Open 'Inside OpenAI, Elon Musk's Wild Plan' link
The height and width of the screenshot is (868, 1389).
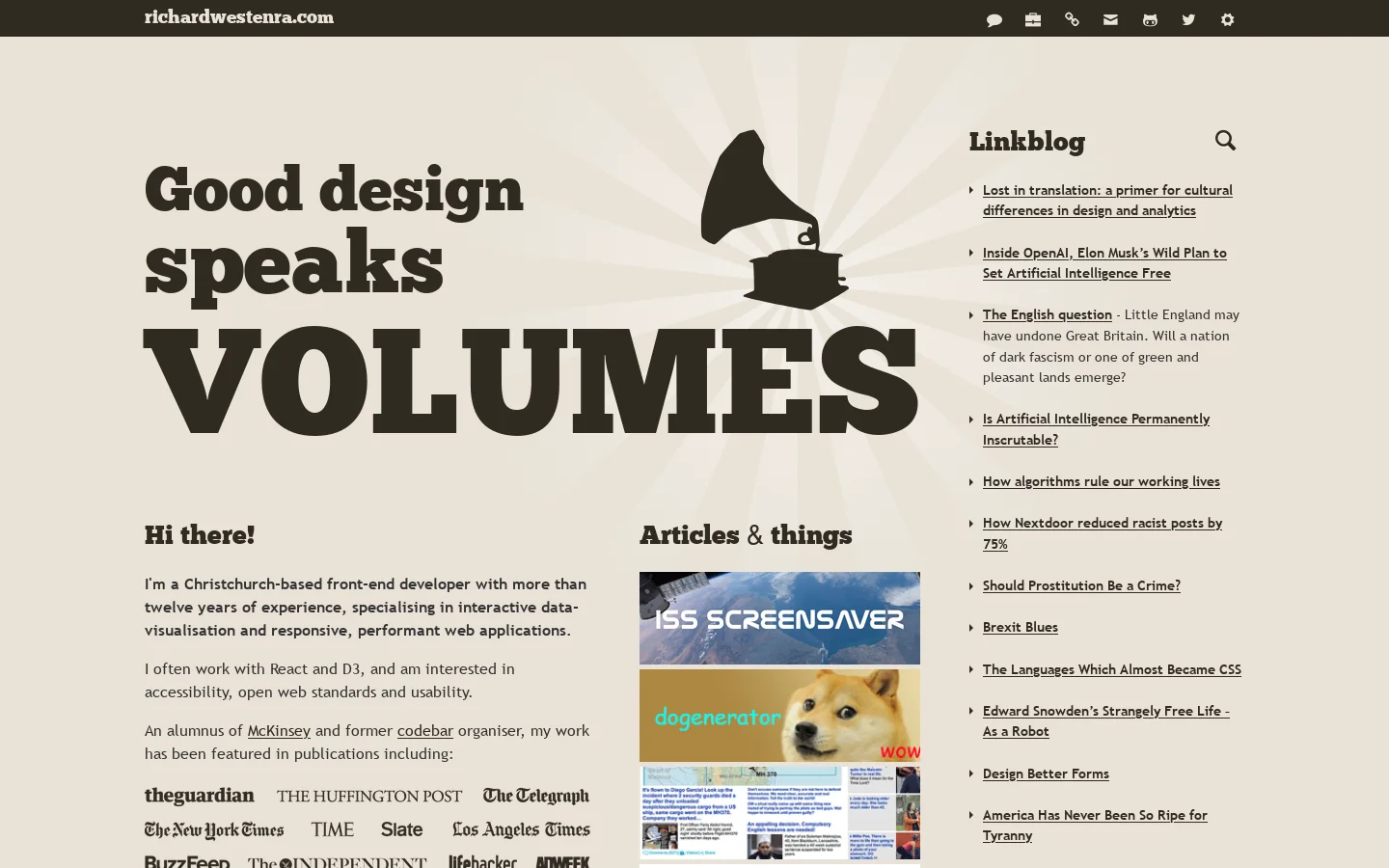coord(1104,263)
